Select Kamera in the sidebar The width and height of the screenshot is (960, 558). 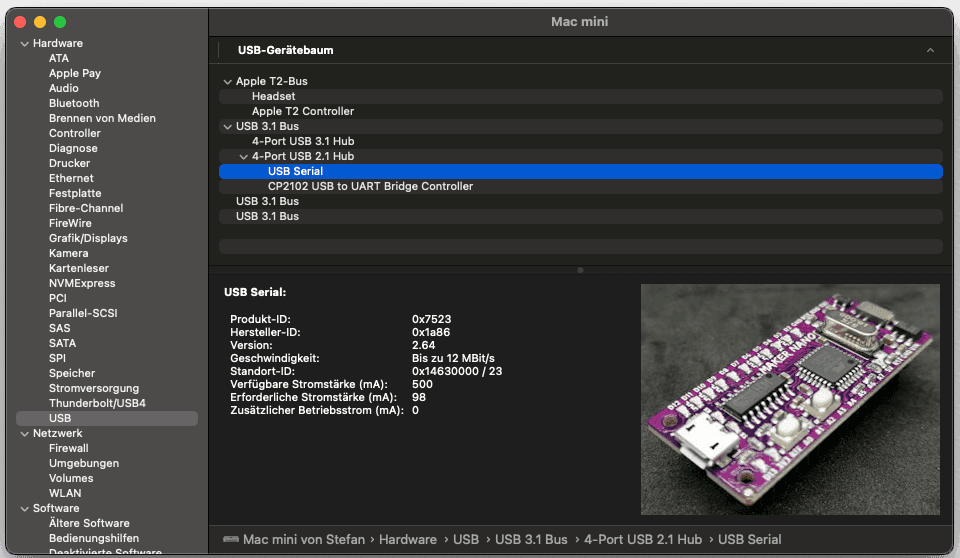click(69, 254)
